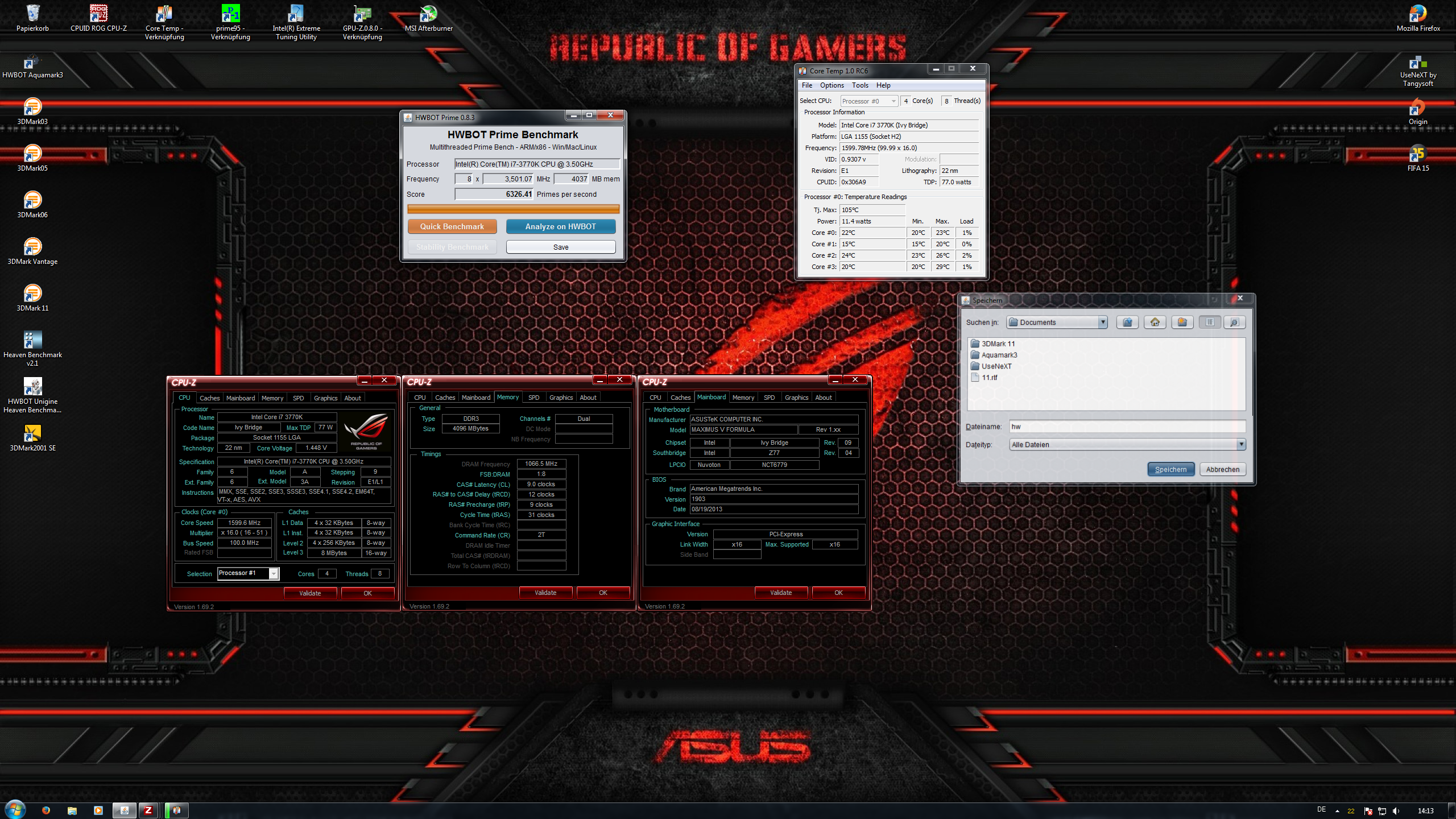
Task: Click Analyze on HWBOT button
Action: click(560, 226)
